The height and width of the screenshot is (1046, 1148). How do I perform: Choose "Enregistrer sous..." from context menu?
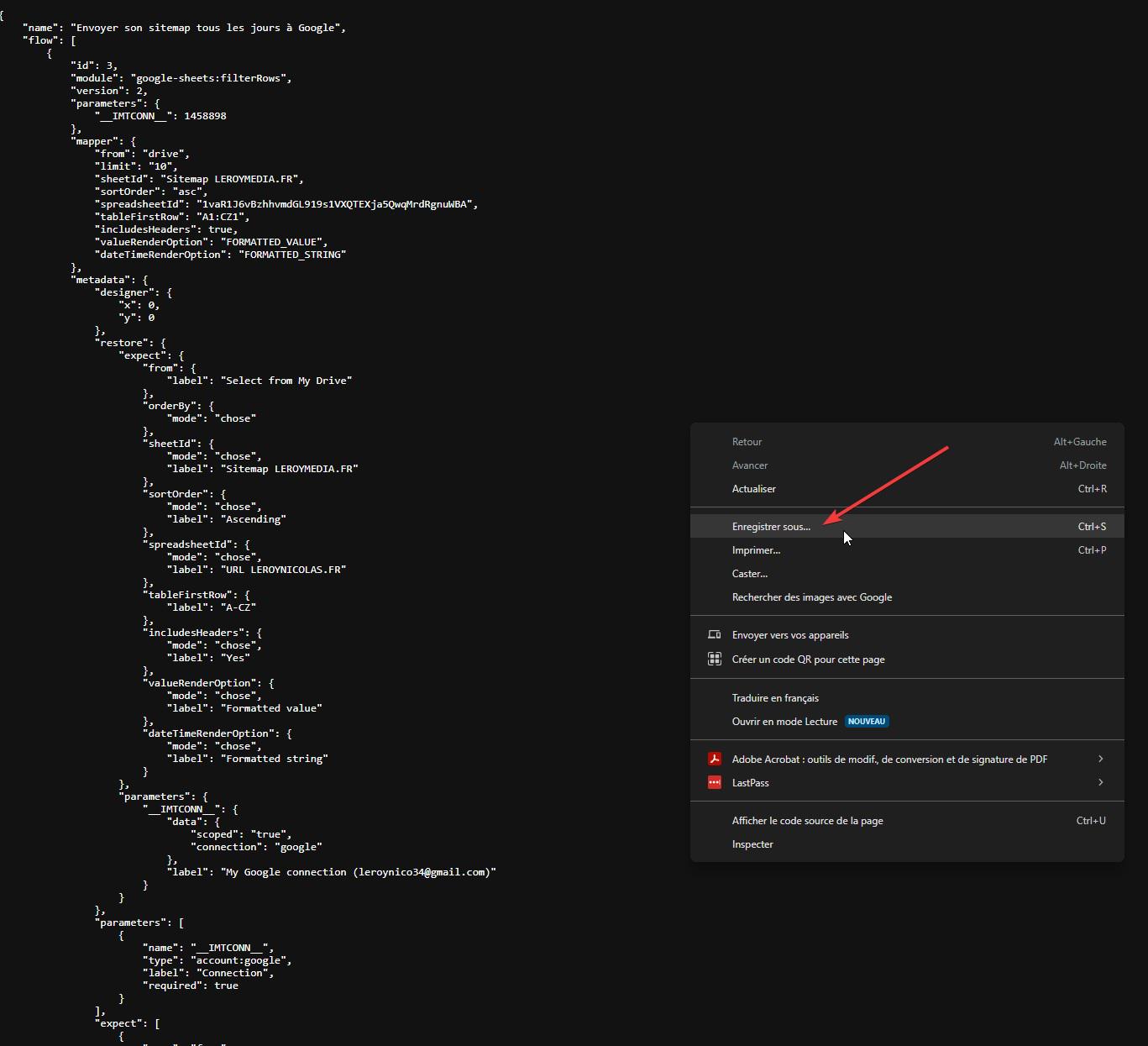coord(907,527)
